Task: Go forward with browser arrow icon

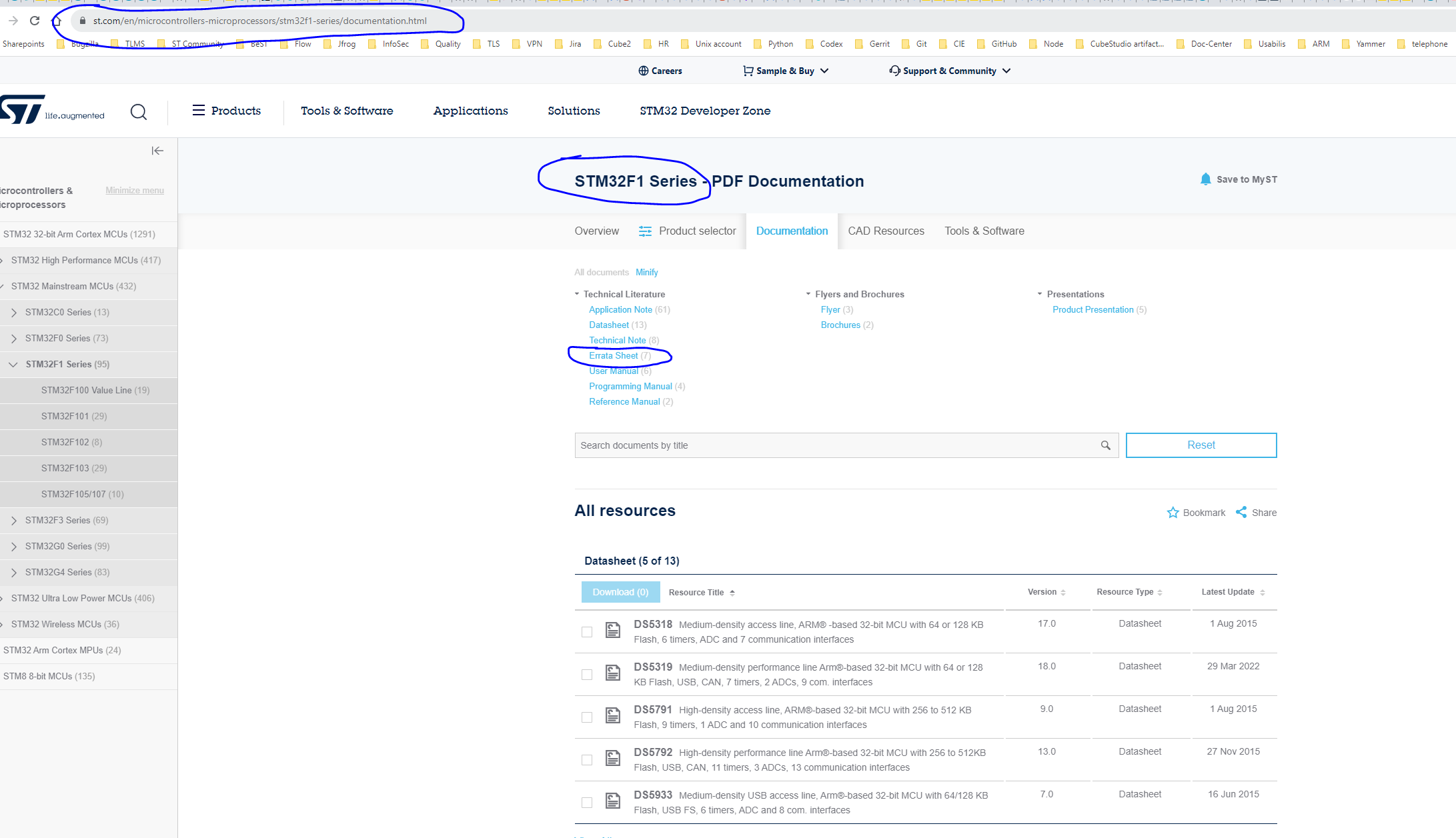Action: coord(13,21)
